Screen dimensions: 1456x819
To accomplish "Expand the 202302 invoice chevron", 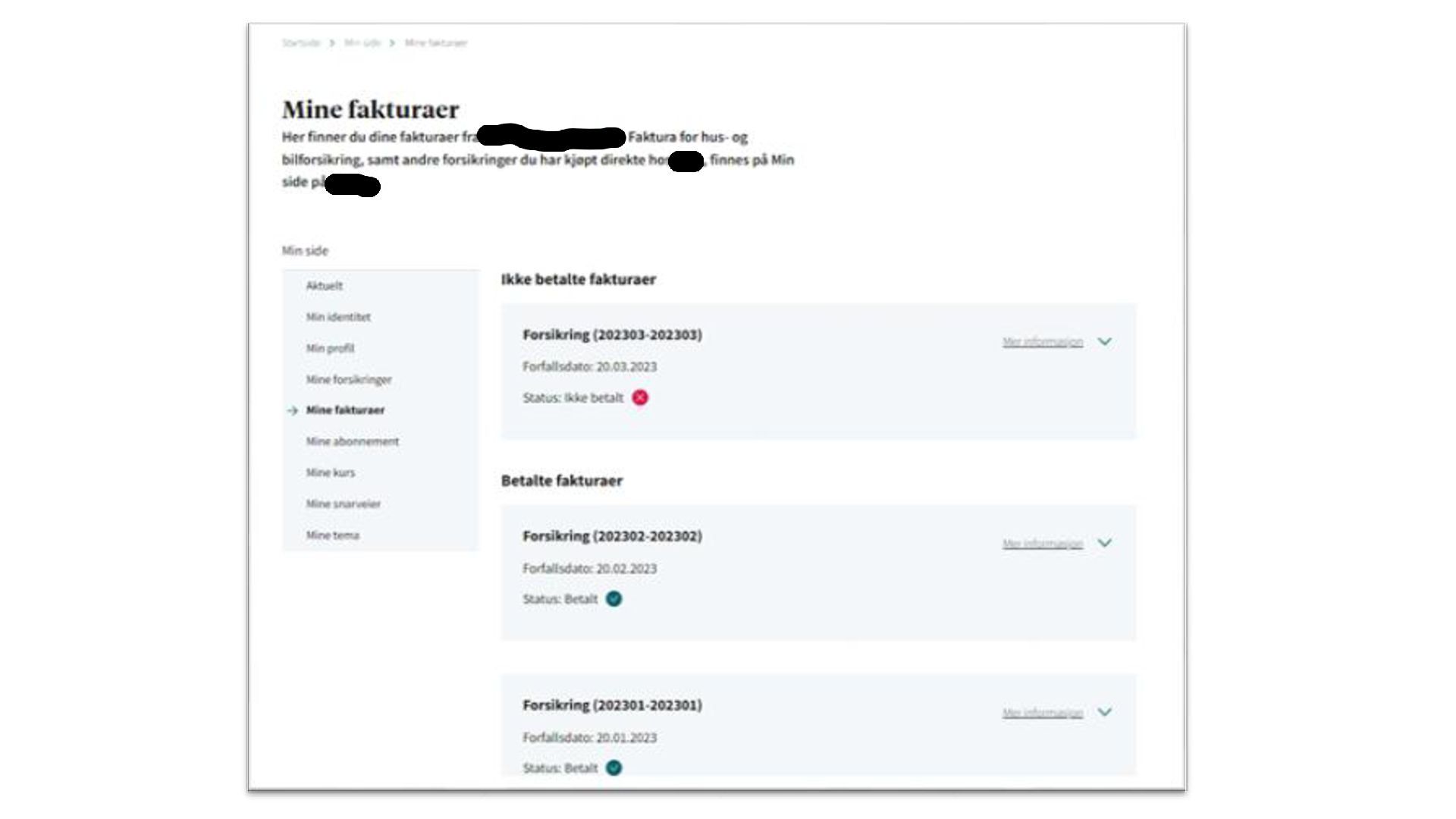I will (1104, 543).
